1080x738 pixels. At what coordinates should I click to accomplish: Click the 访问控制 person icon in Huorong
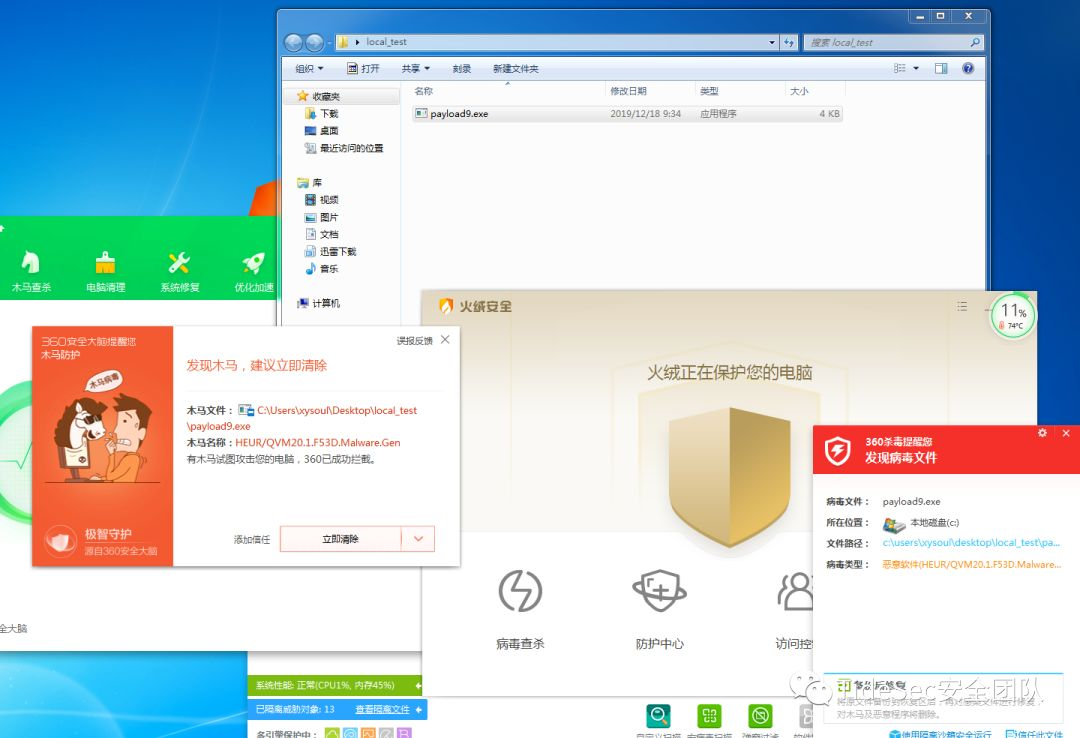click(796, 591)
